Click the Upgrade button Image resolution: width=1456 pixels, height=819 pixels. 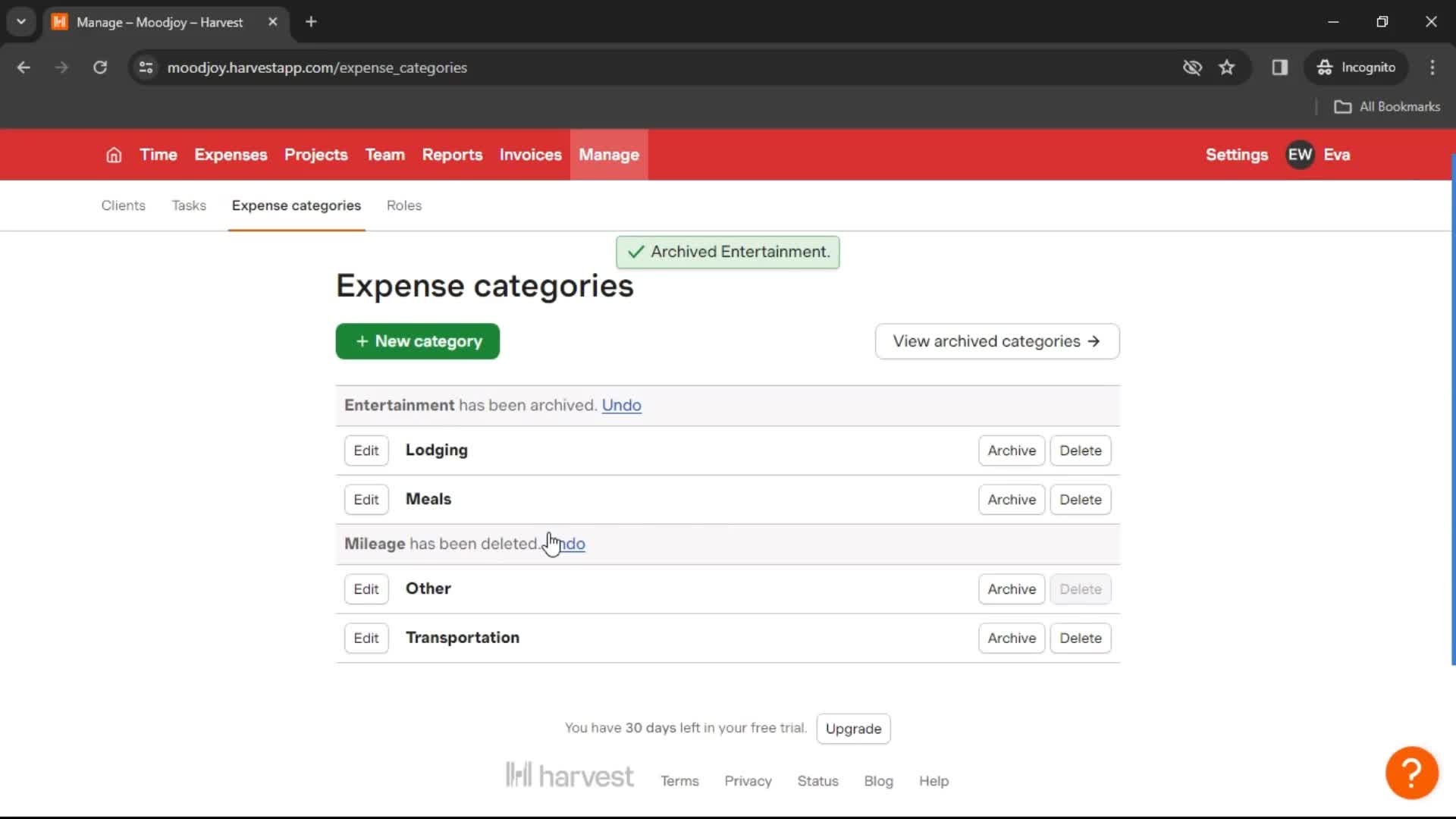(x=854, y=728)
